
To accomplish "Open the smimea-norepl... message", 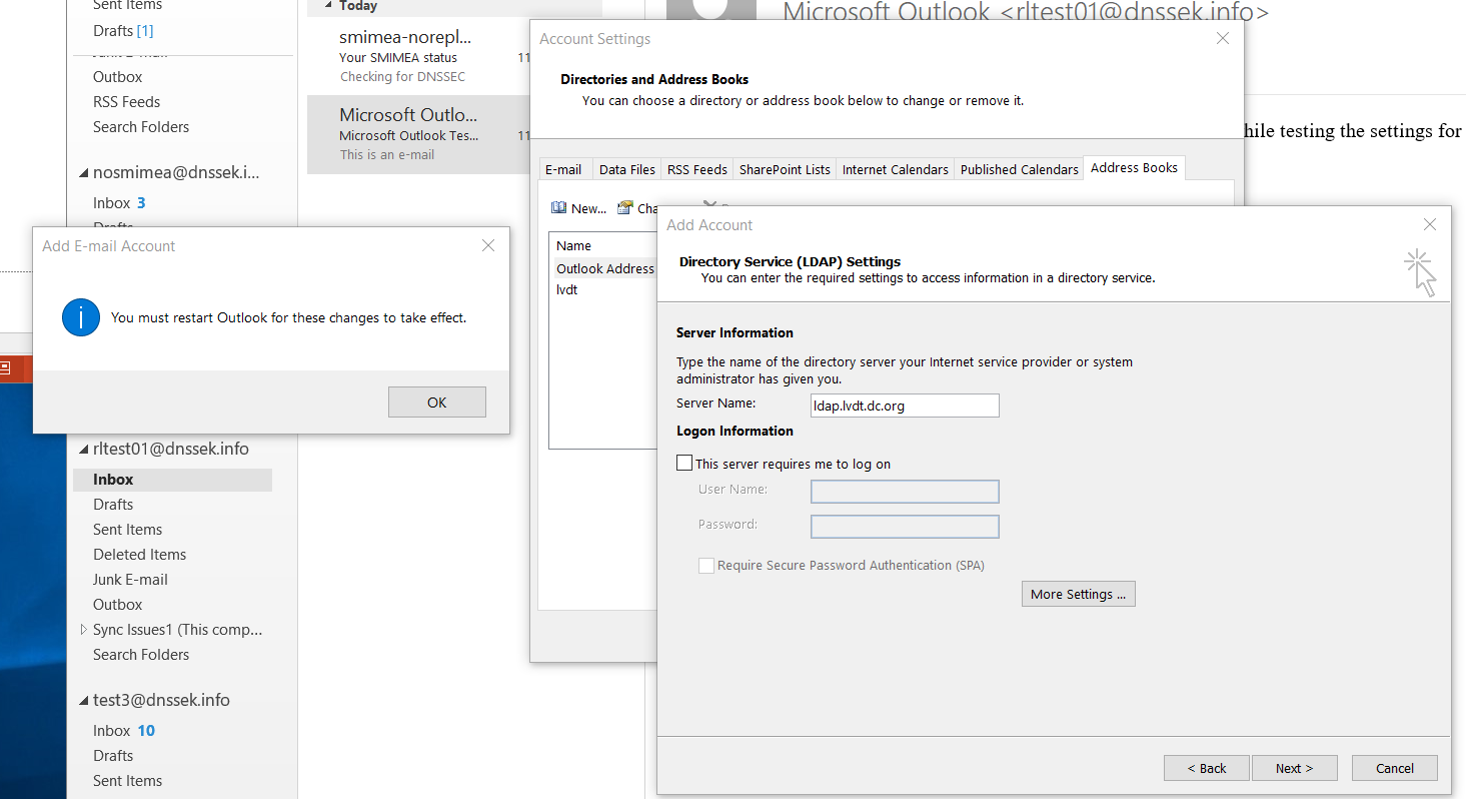I will click(x=419, y=55).
